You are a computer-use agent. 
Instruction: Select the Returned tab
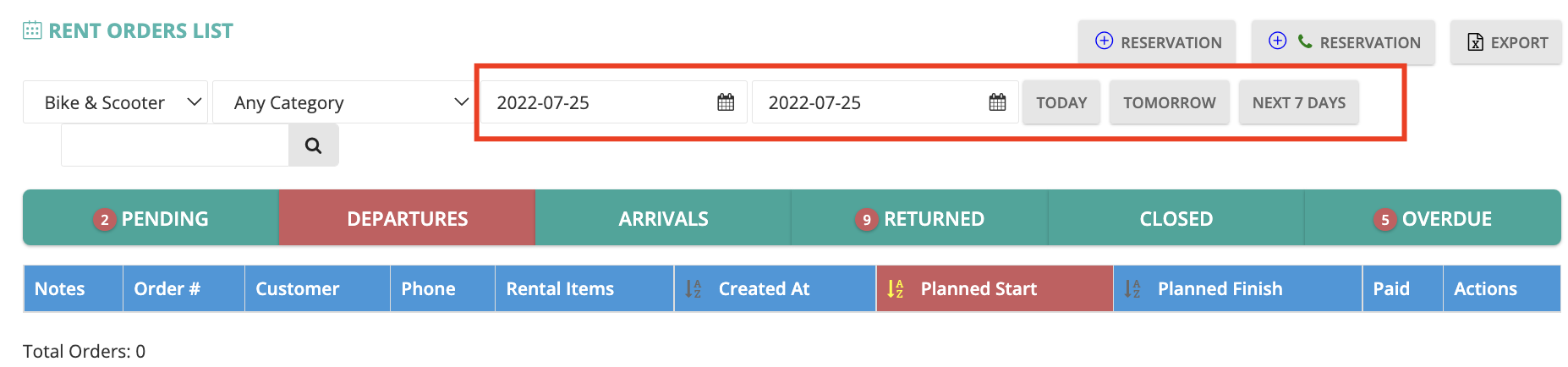(919, 218)
